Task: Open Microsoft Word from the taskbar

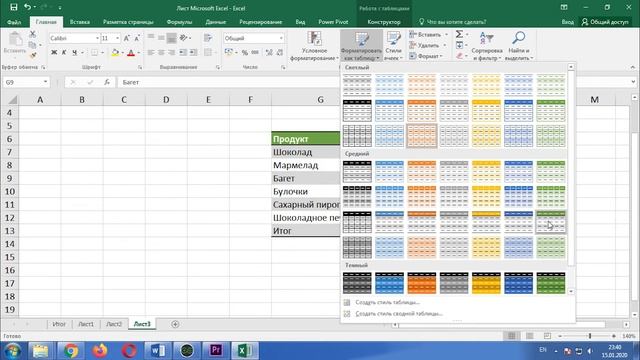Action: (x=158, y=351)
